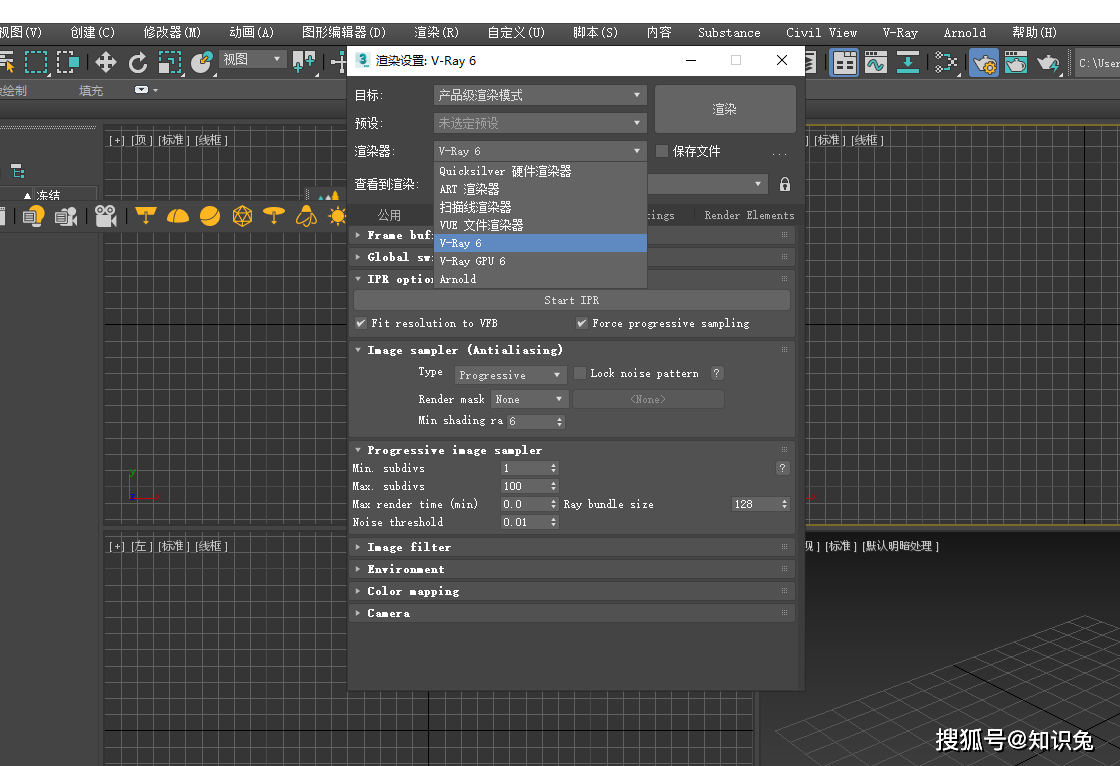Click the Max. subdivs value field
The width and height of the screenshot is (1120, 766).
tap(523, 487)
